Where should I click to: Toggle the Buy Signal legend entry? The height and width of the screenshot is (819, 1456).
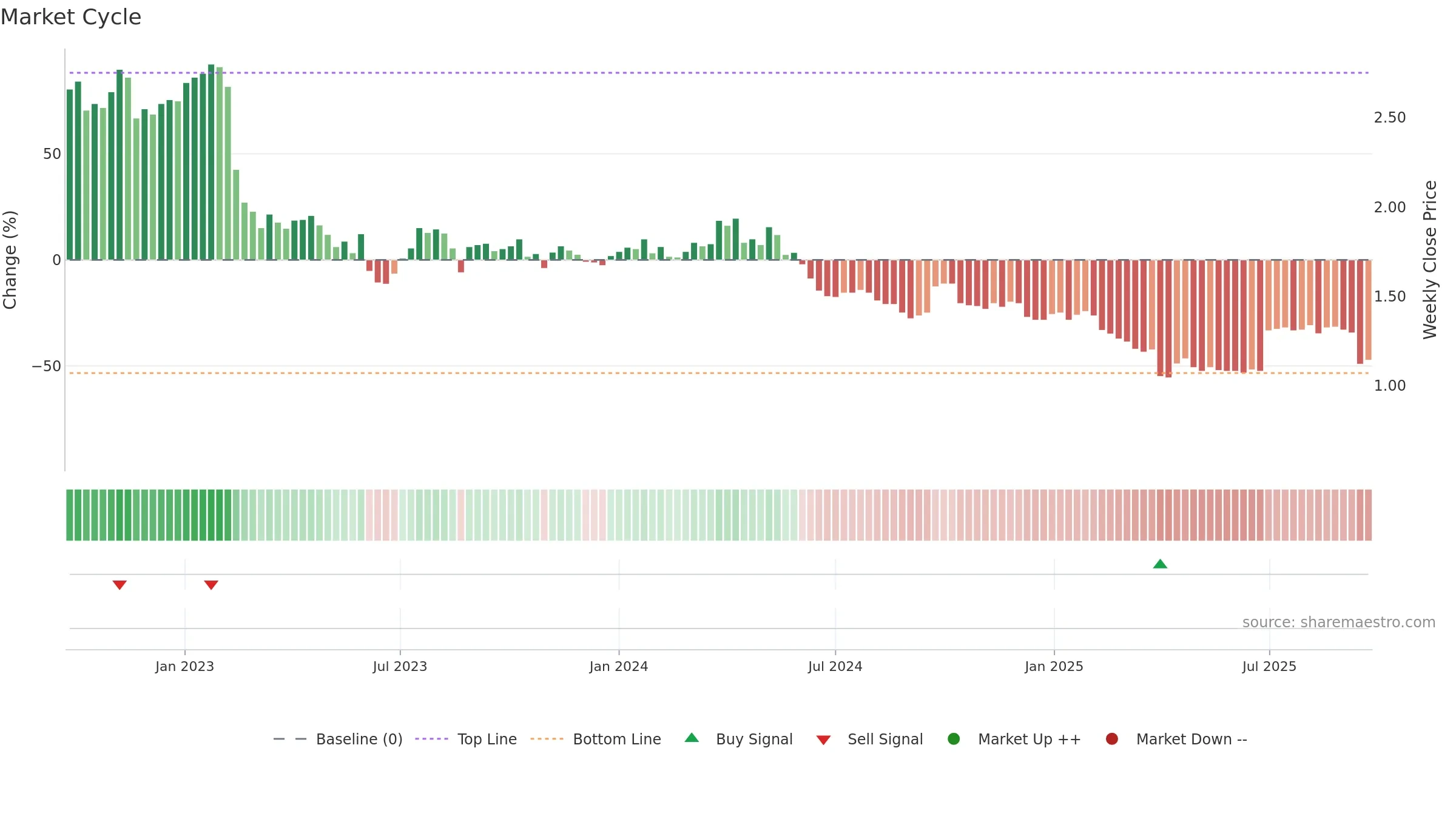coord(738,739)
